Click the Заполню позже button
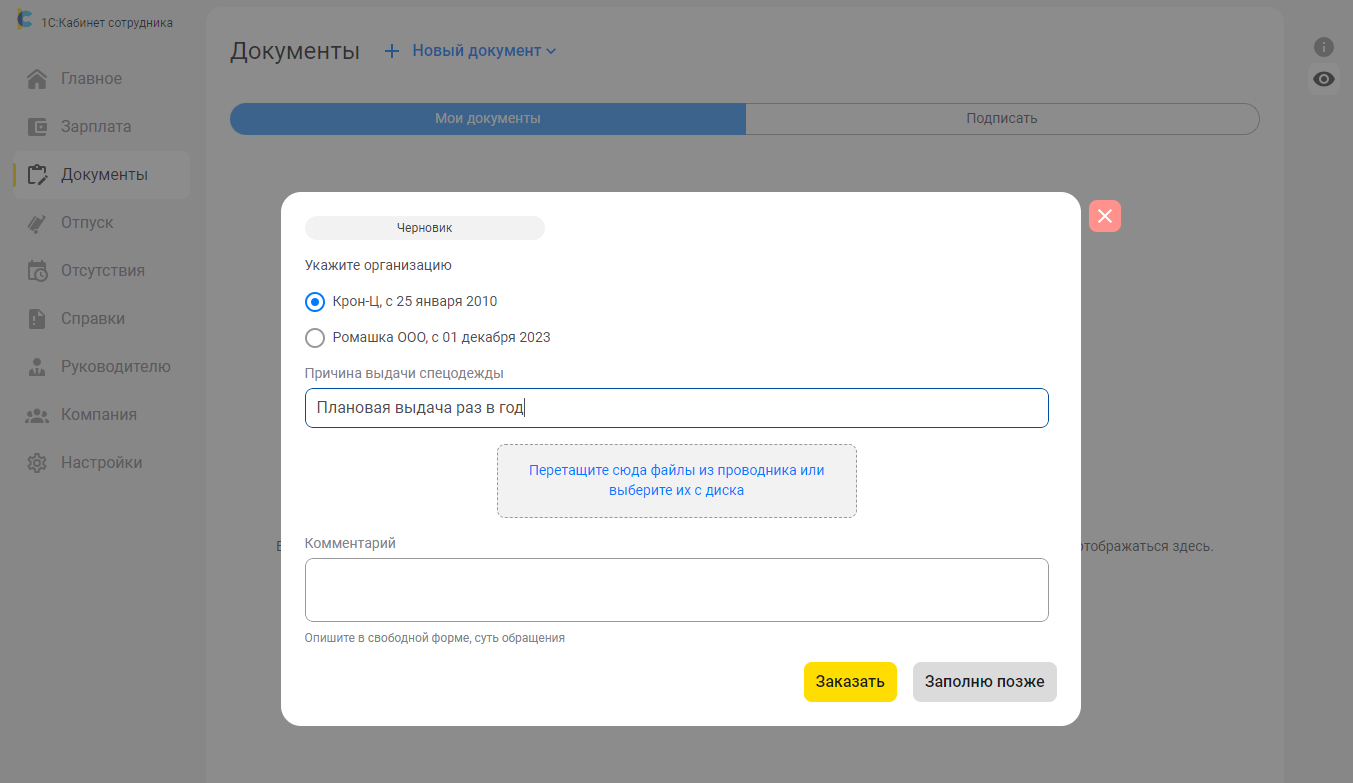The width and height of the screenshot is (1353, 783). pos(984,682)
